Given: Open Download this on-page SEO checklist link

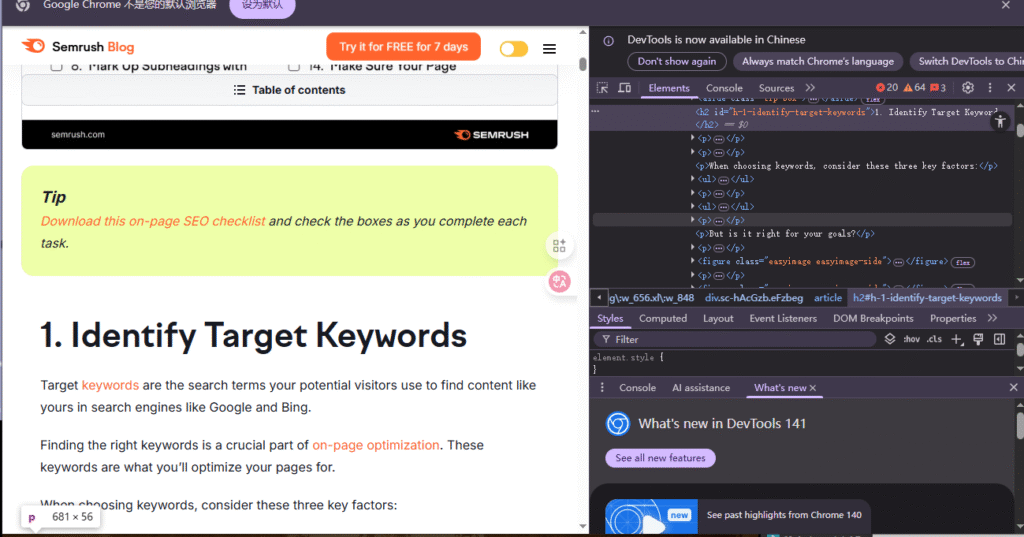Looking at the screenshot, I should [153, 221].
